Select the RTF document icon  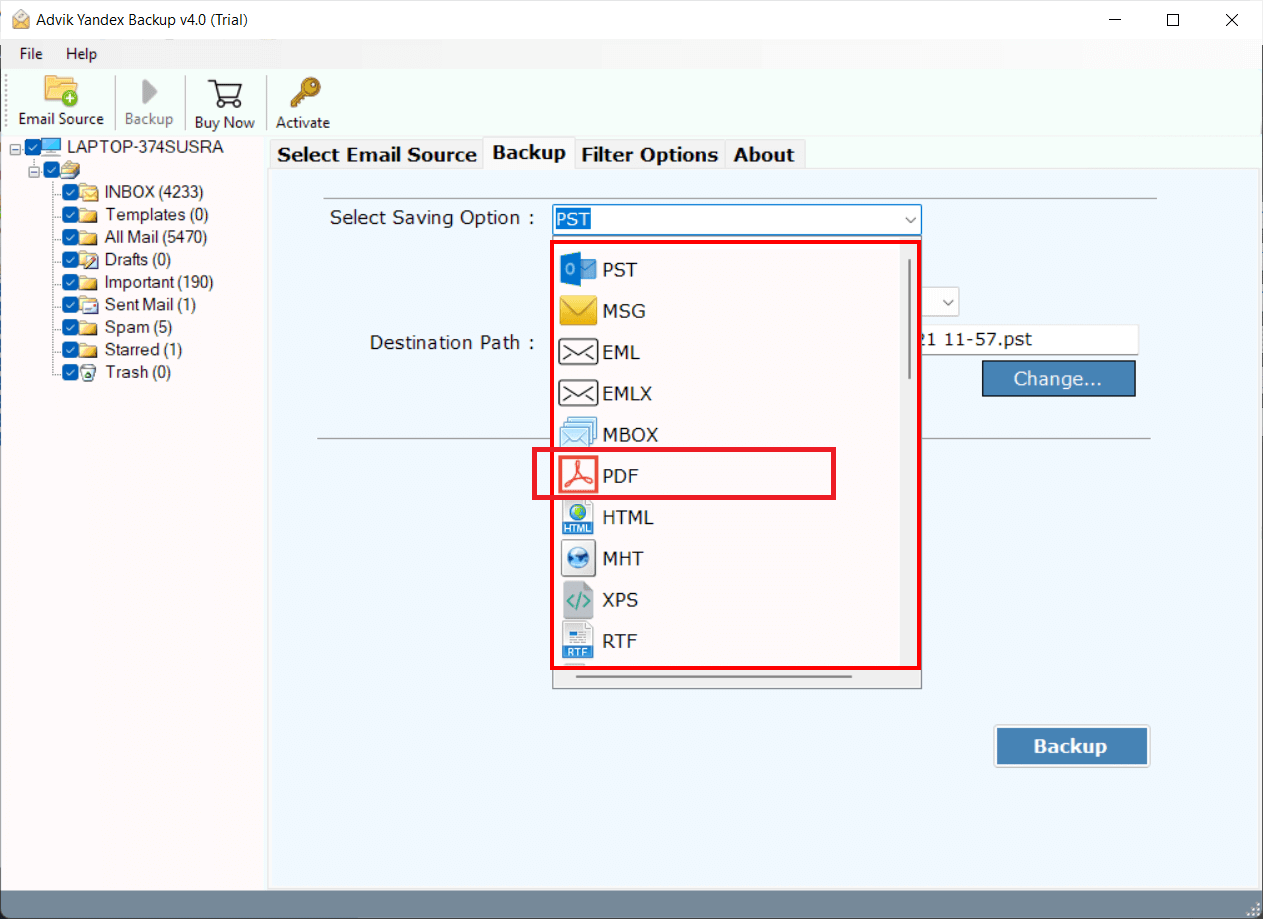(578, 640)
